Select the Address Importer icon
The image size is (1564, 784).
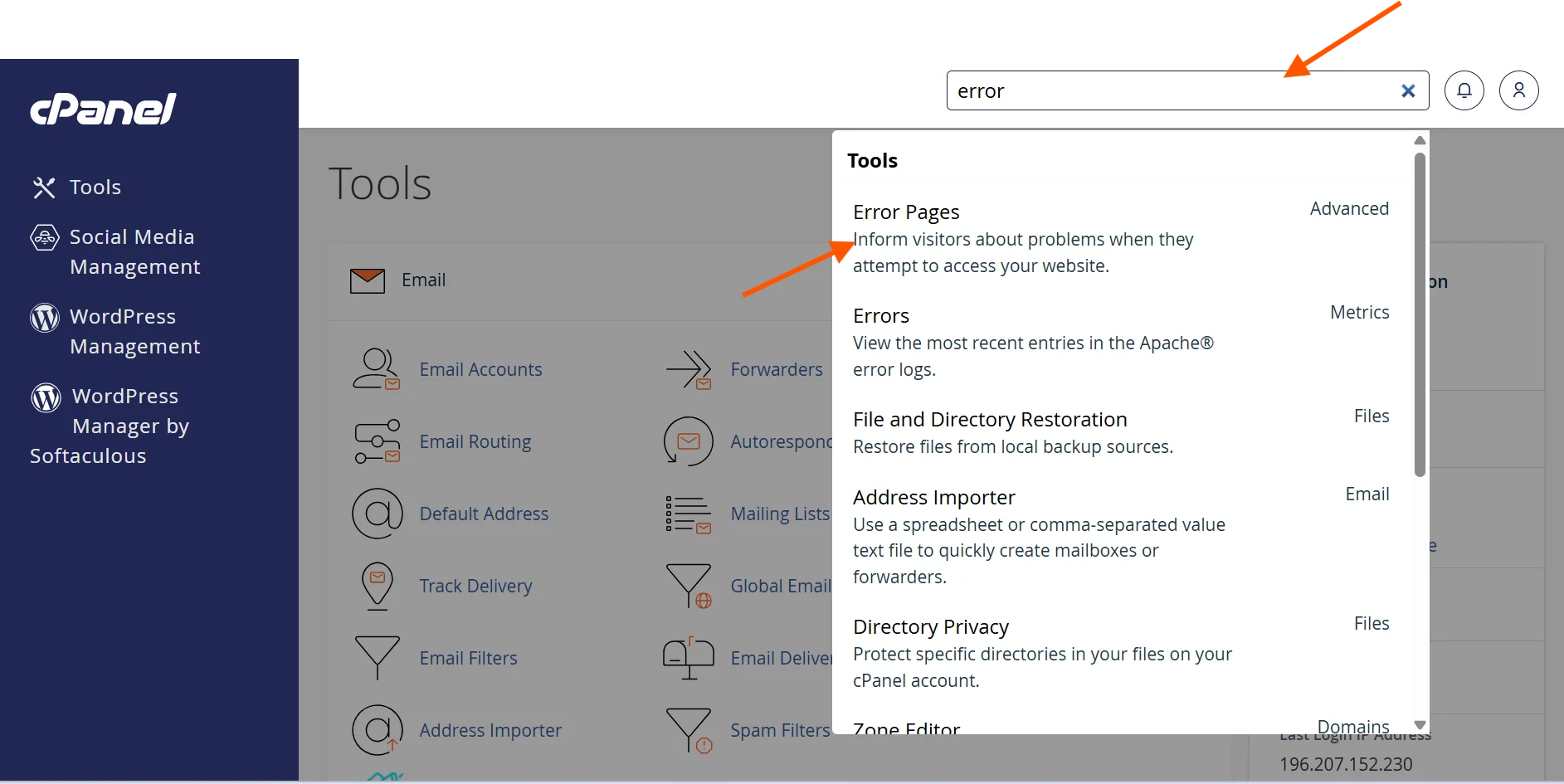pos(378,730)
